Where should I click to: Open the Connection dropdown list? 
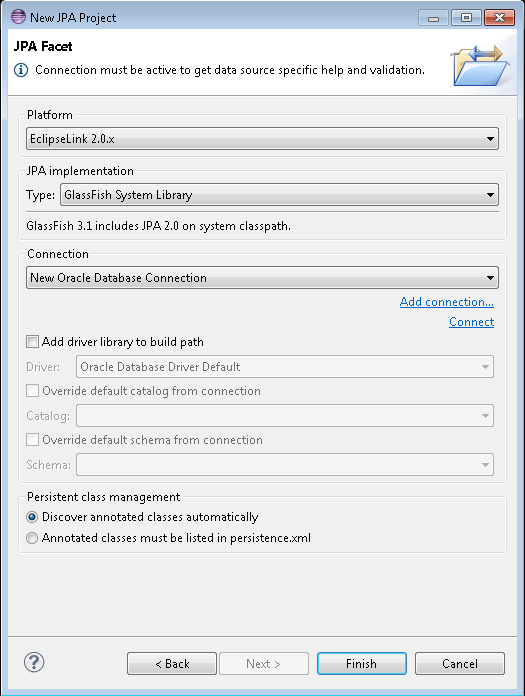(262, 278)
